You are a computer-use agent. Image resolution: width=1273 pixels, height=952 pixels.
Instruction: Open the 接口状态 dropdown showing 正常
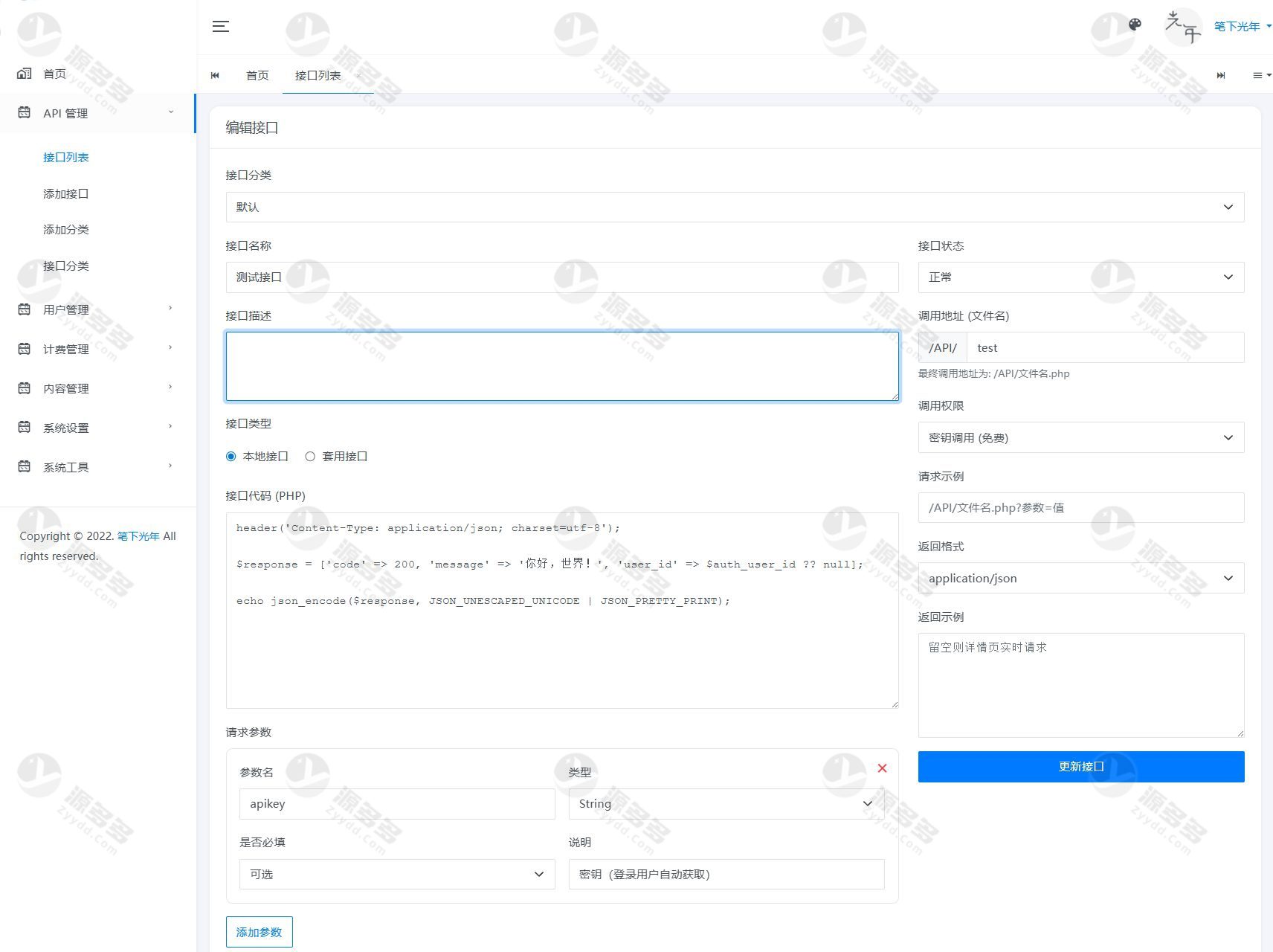click(1080, 277)
